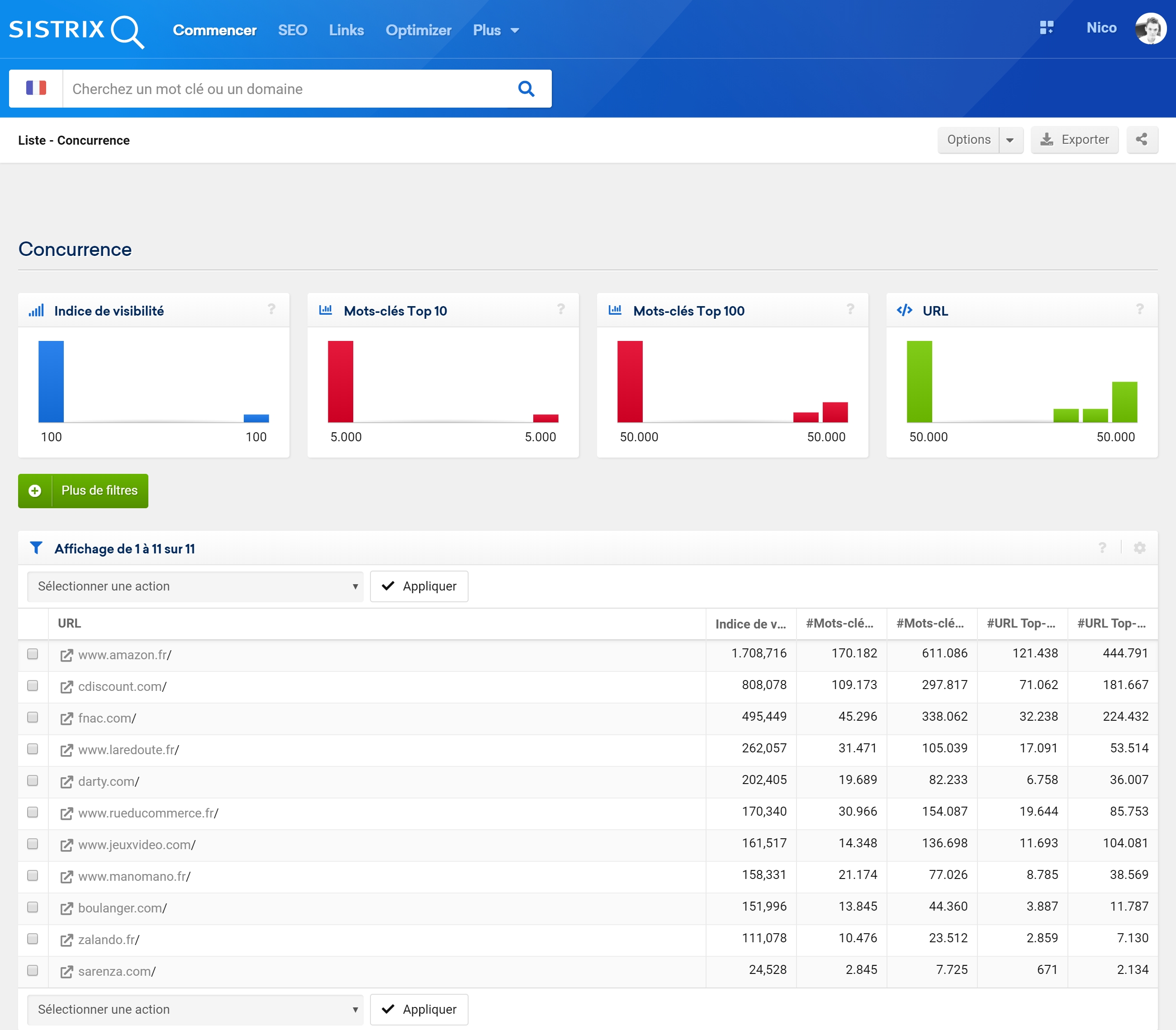Open table settings gear icon
The image size is (1176, 1030).
(x=1139, y=548)
